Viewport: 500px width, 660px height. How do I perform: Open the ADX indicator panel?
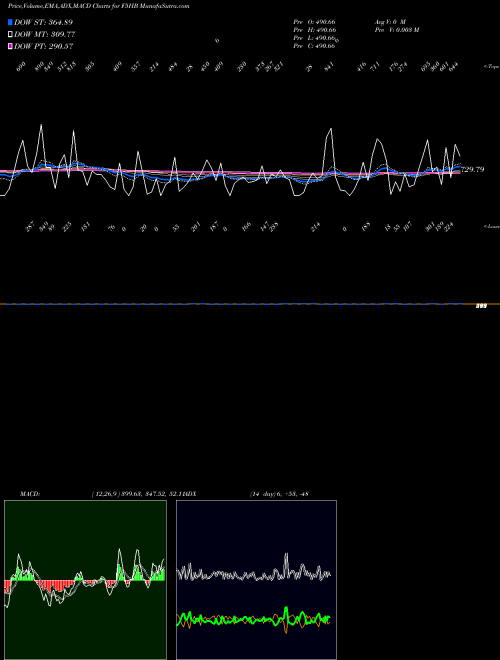tap(256, 580)
